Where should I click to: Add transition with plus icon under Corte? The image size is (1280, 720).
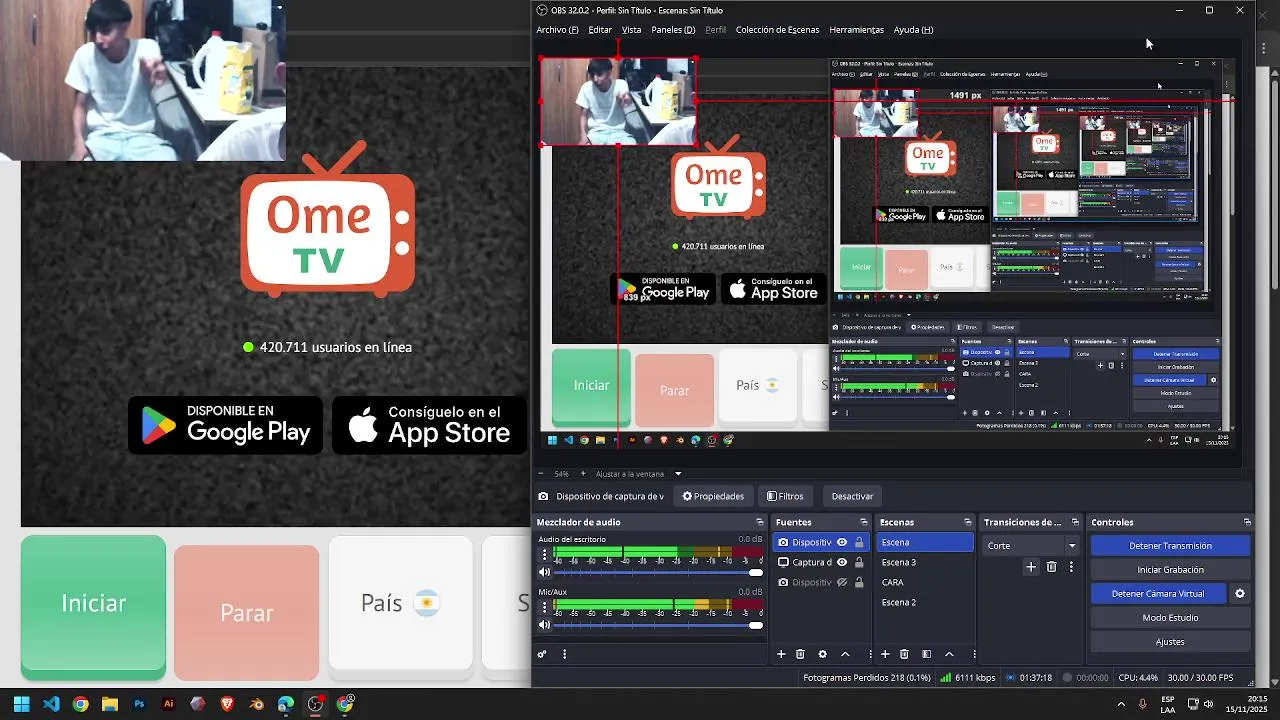1031,567
